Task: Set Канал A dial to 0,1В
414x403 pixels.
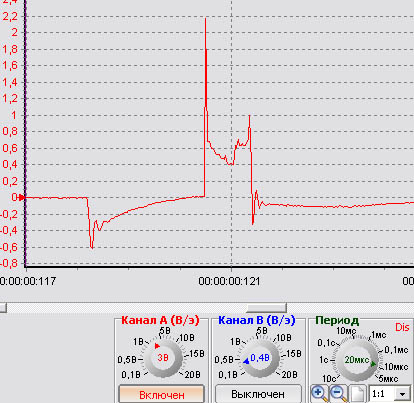Action: coord(131,375)
